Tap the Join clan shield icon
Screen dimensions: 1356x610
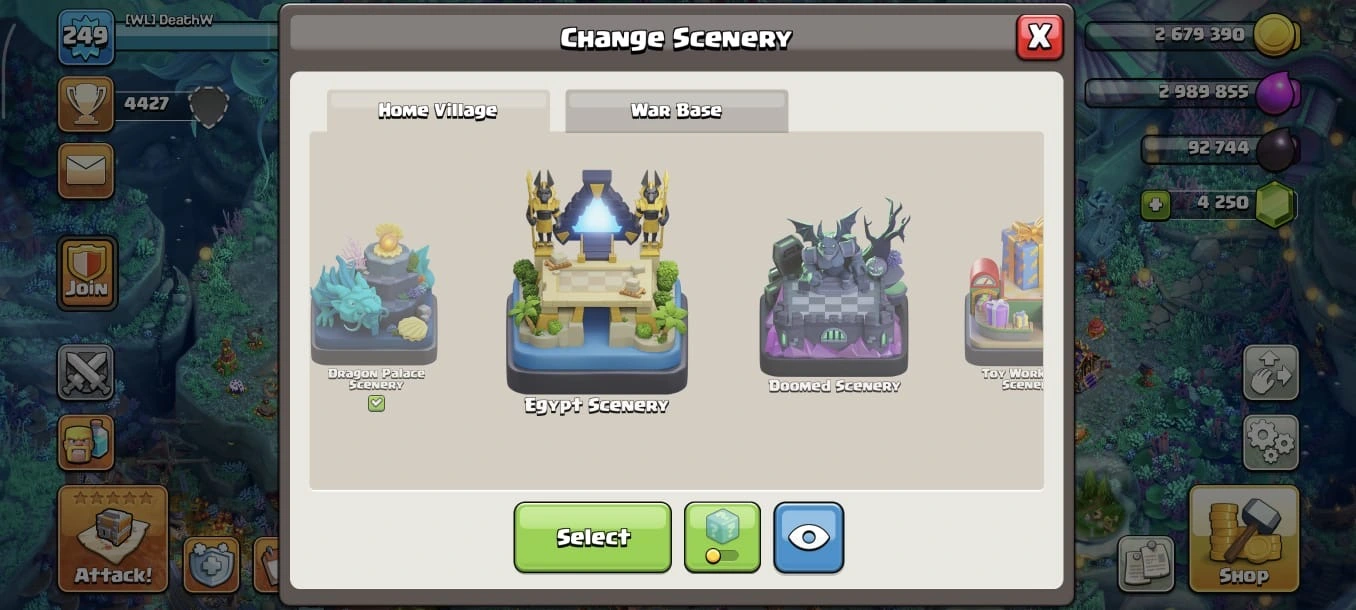coord(86,273)
